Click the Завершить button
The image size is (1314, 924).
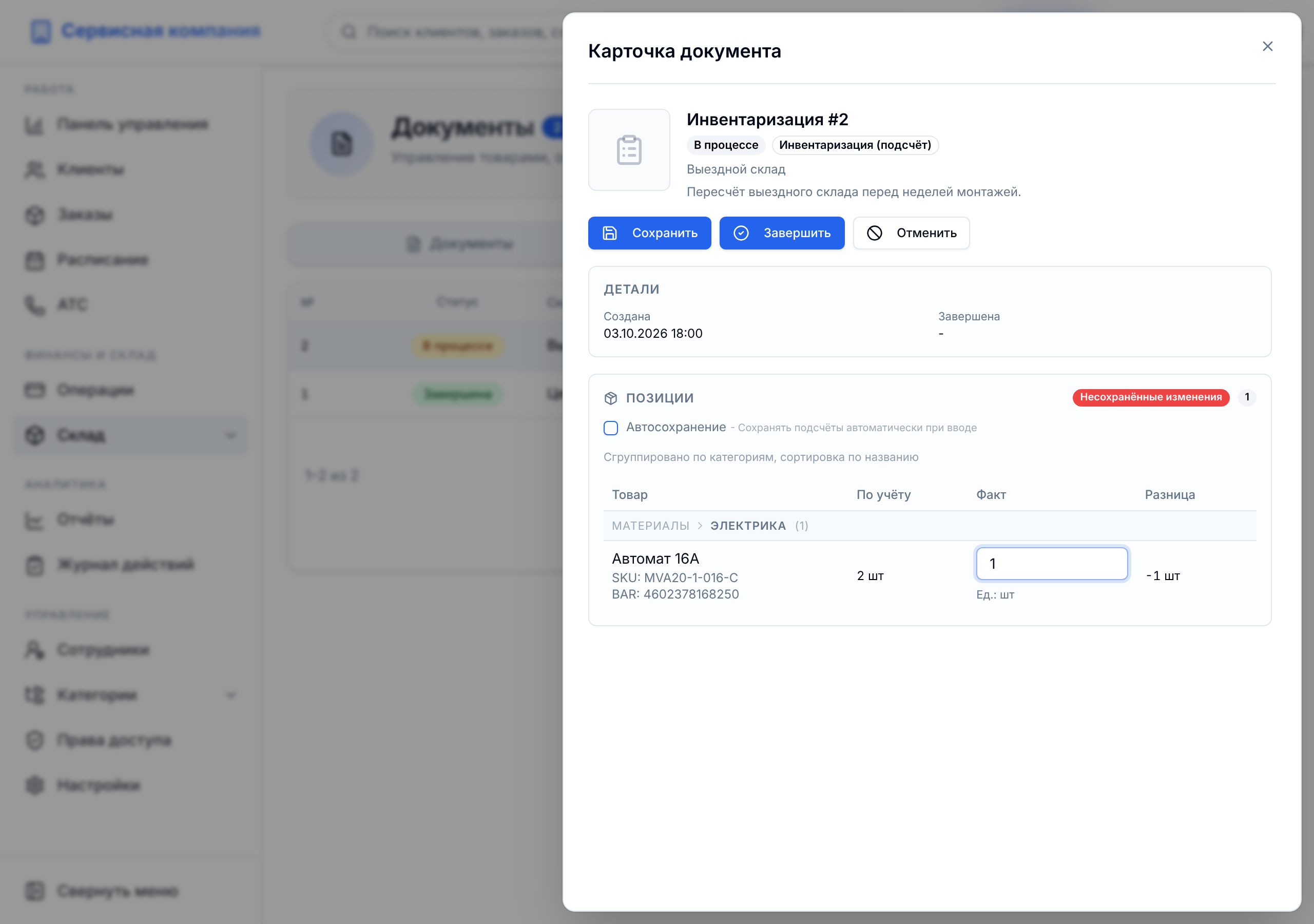(x=782, y=233)
